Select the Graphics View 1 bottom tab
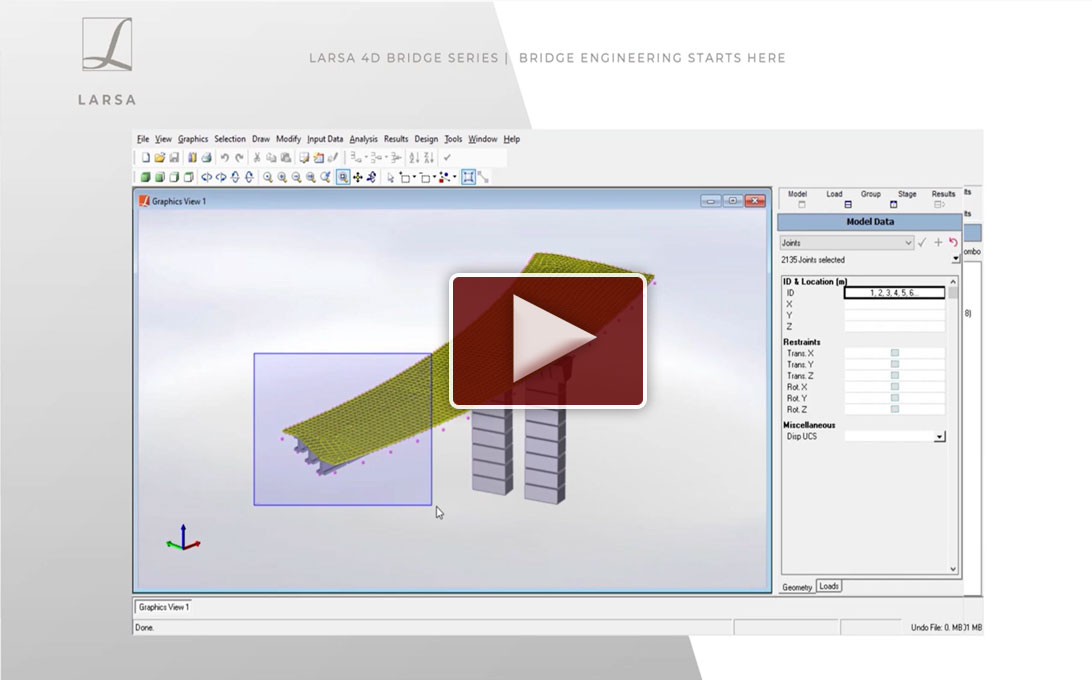 coord(164,607)
